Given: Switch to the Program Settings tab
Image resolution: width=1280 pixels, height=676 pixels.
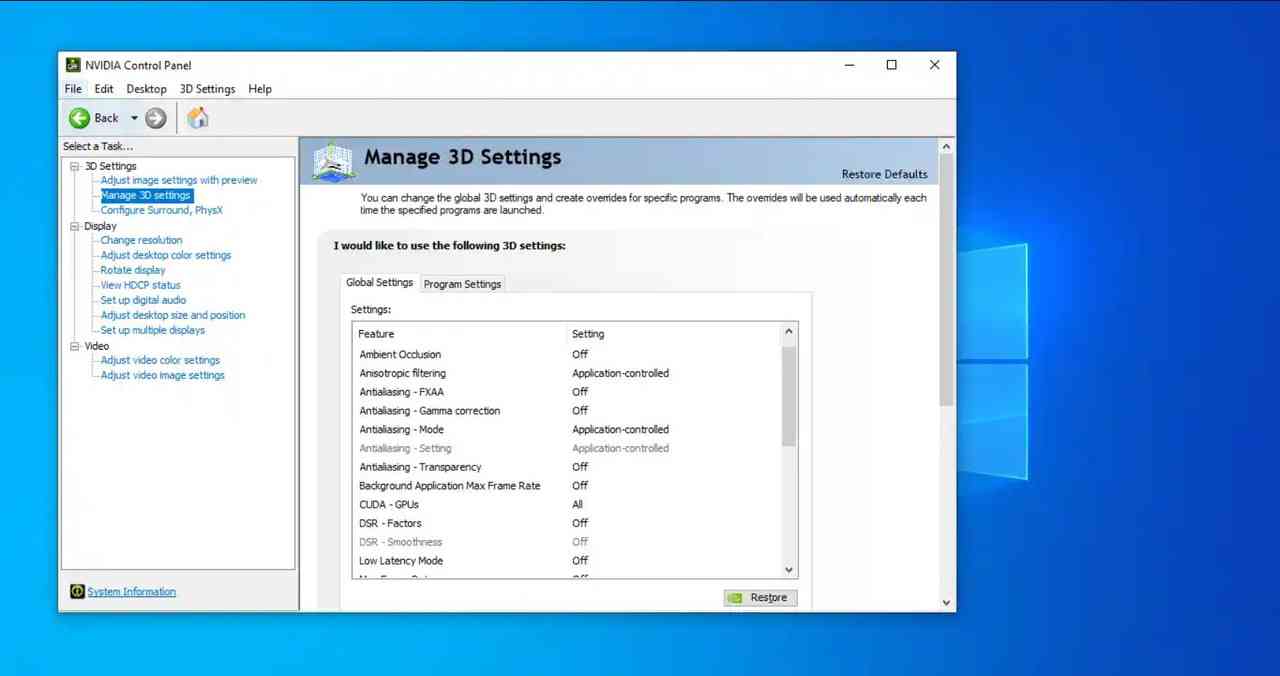Looking at the screenshot, I should (x=462, y=284).
